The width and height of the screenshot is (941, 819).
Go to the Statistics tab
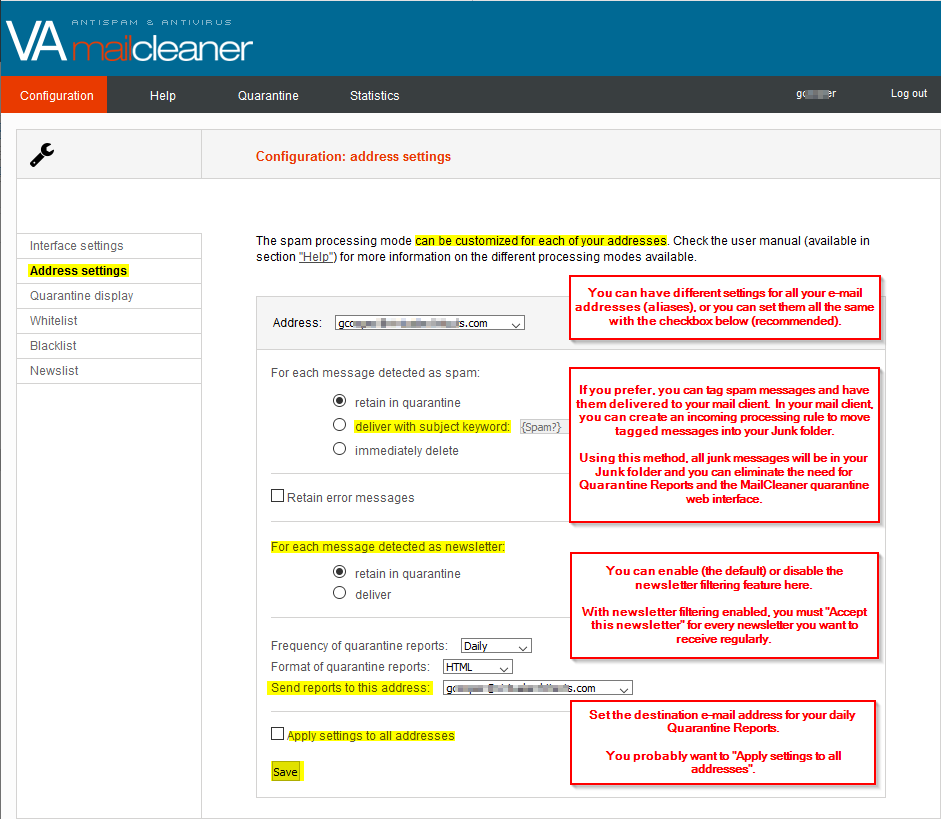click(x=374, y=95)
